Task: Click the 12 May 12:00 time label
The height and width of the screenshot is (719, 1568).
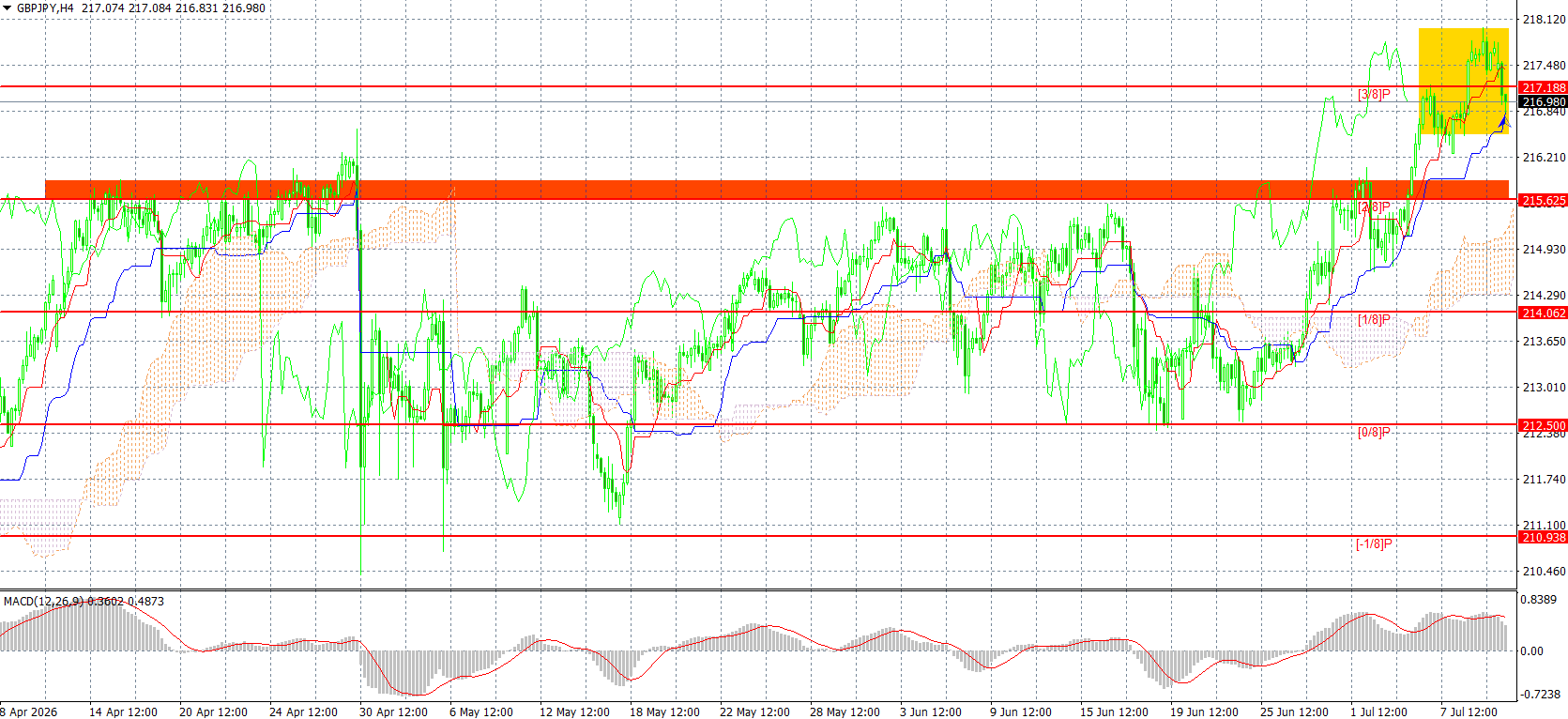Action: (573, 711)
